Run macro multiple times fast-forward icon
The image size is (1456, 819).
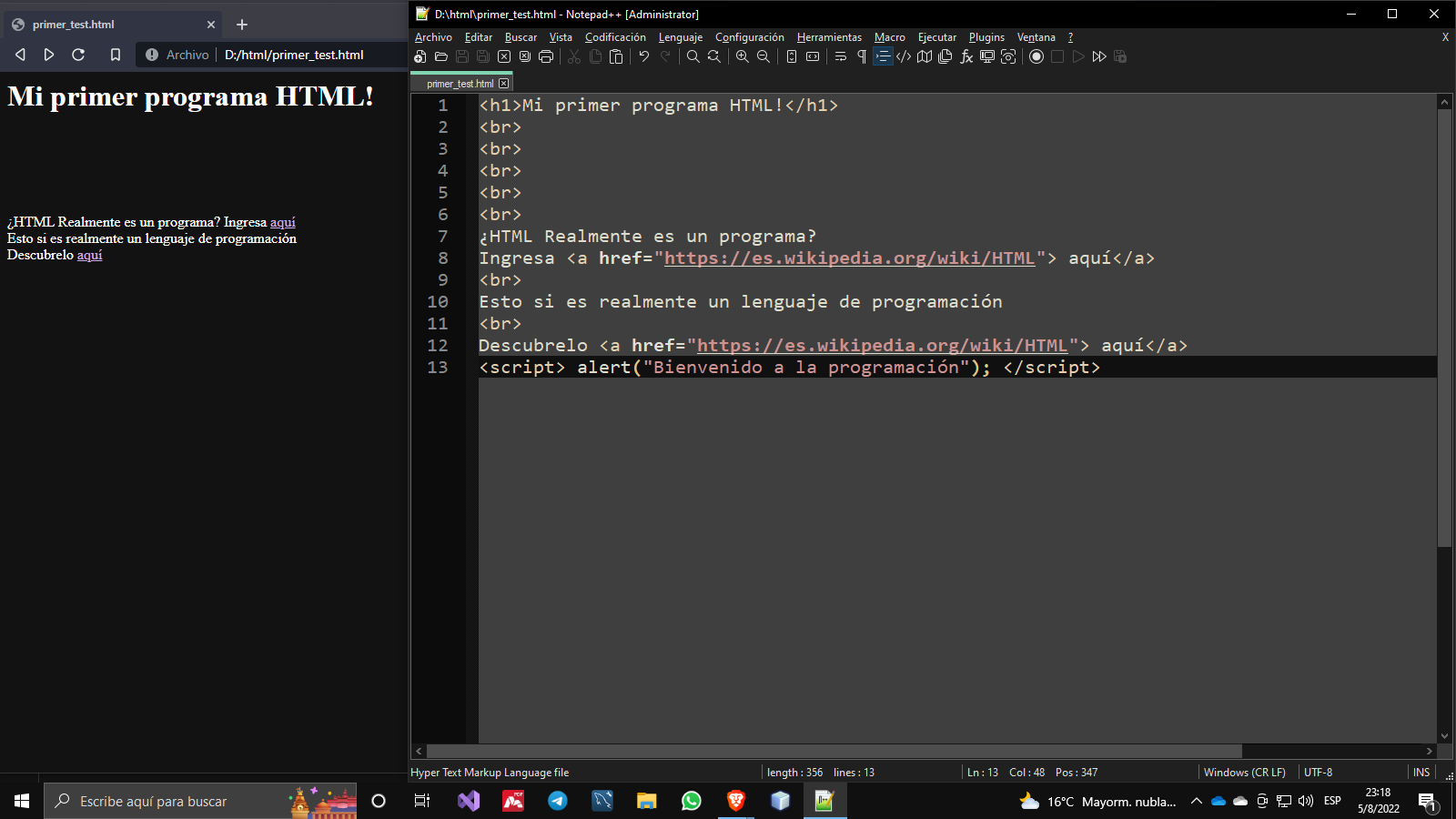1099,56
